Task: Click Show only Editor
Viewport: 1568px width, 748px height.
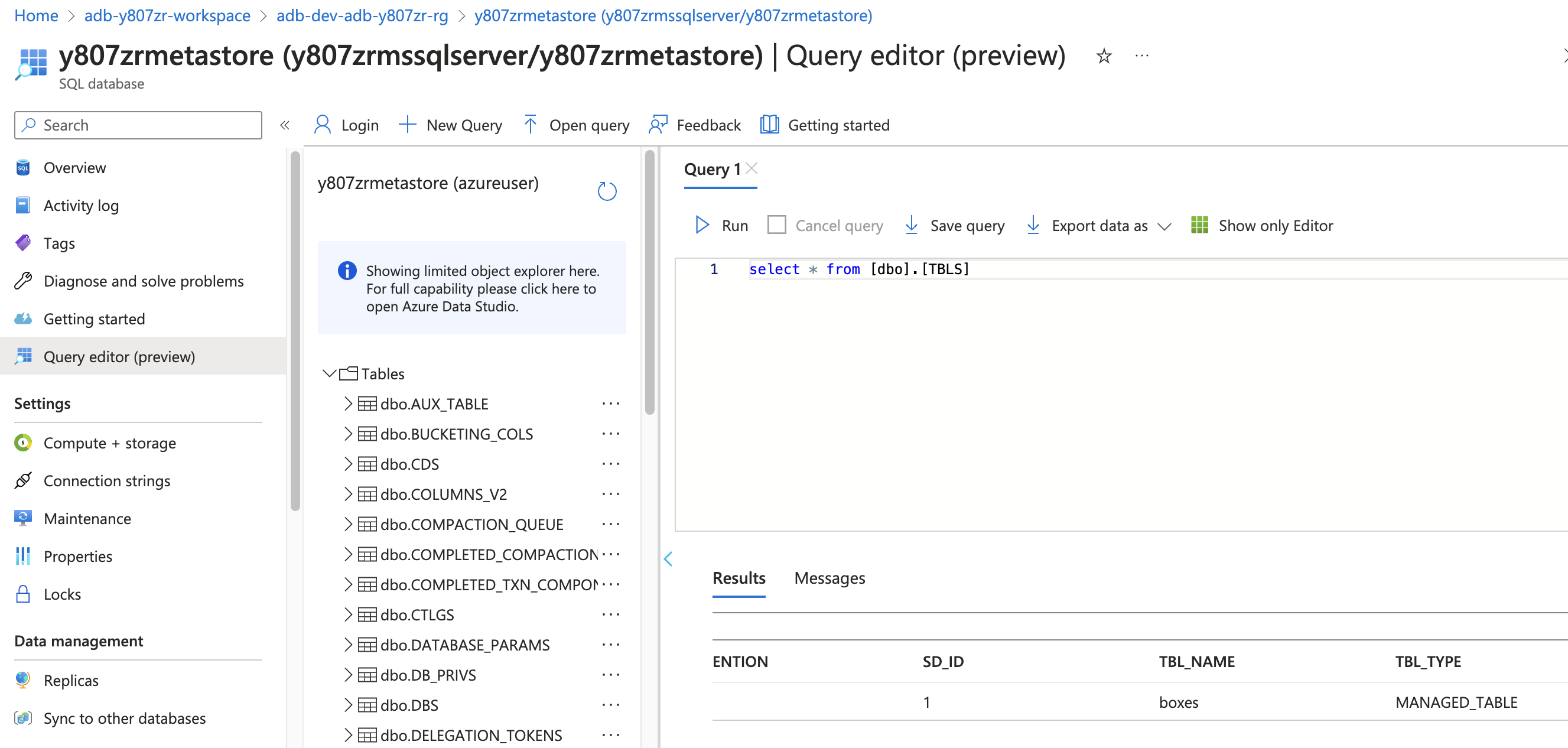Action: tap(1263, 225)
